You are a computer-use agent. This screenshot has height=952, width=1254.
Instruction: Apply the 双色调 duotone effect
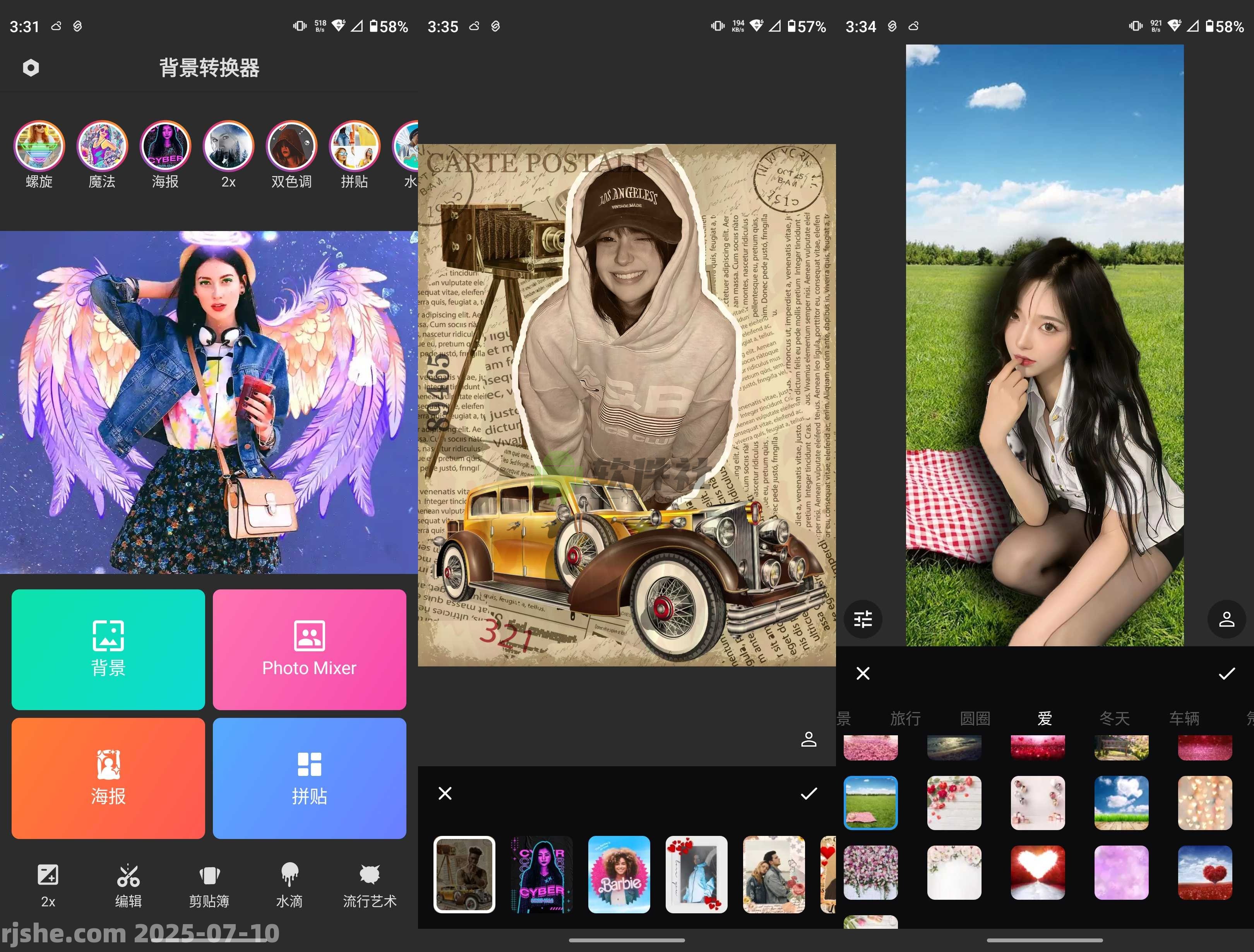[291, 146]
